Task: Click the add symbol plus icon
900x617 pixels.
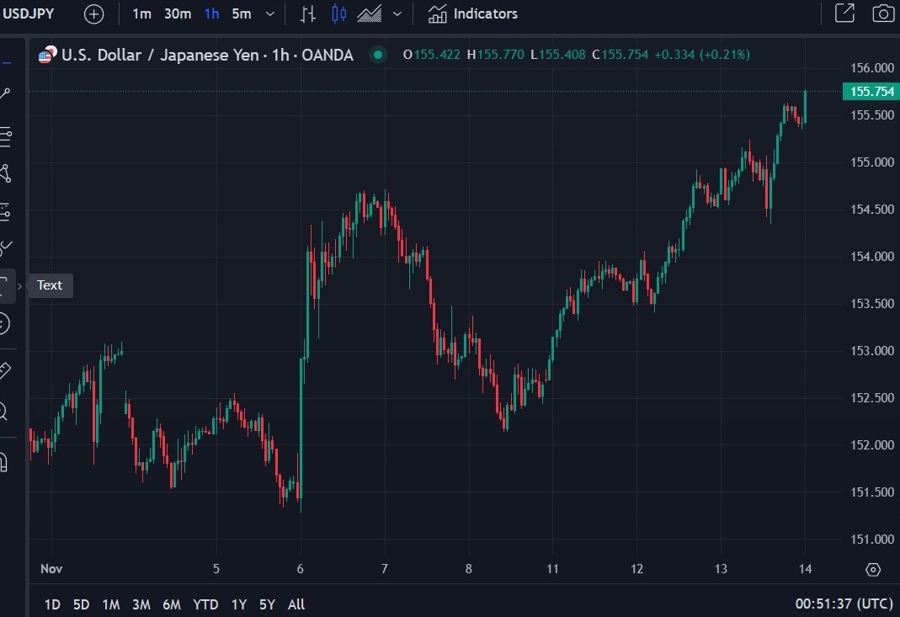Action: pyautogui.click(x=93, y=14)
